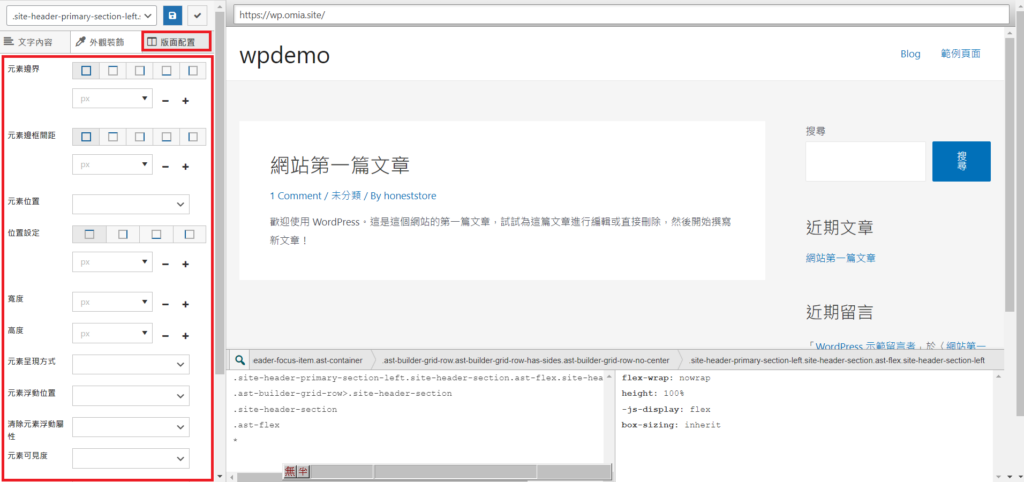Expand the 元素呈現方式 dropdown
The width and height of the screenshot is (1024, 482).
(x=131, y=365)
